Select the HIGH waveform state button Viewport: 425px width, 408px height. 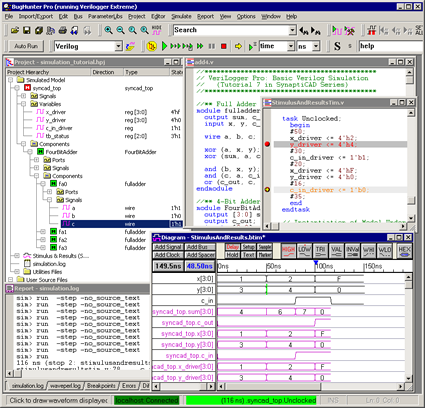point(288,251)
